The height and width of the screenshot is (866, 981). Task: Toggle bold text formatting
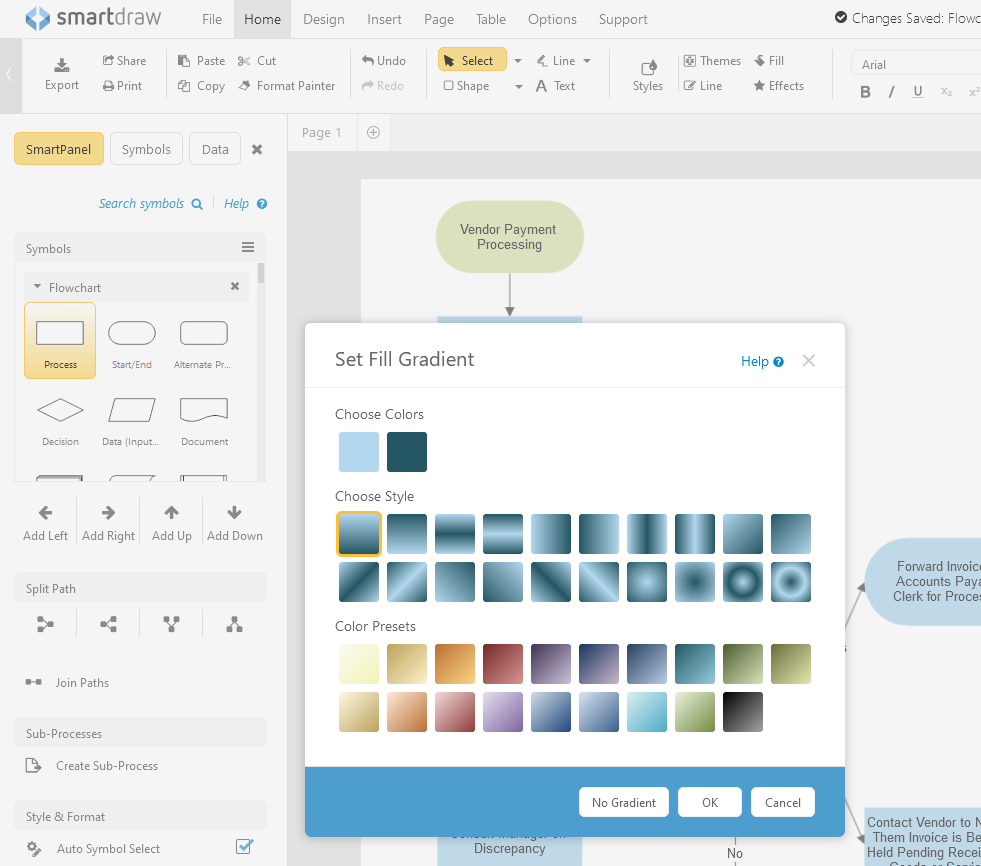click(x=865, y=92)
